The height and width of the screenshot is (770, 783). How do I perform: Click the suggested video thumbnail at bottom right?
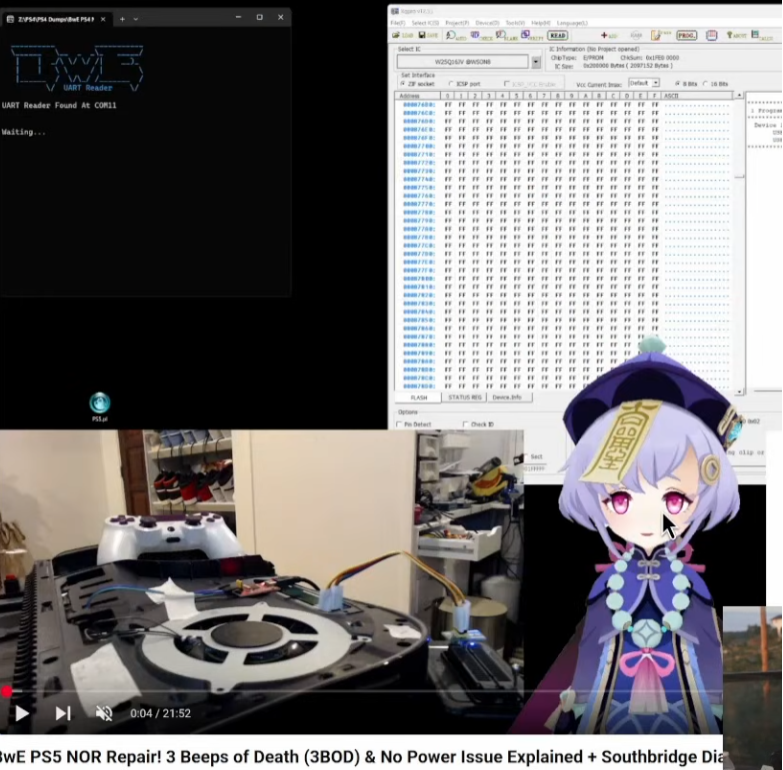(x=753, y=688)
